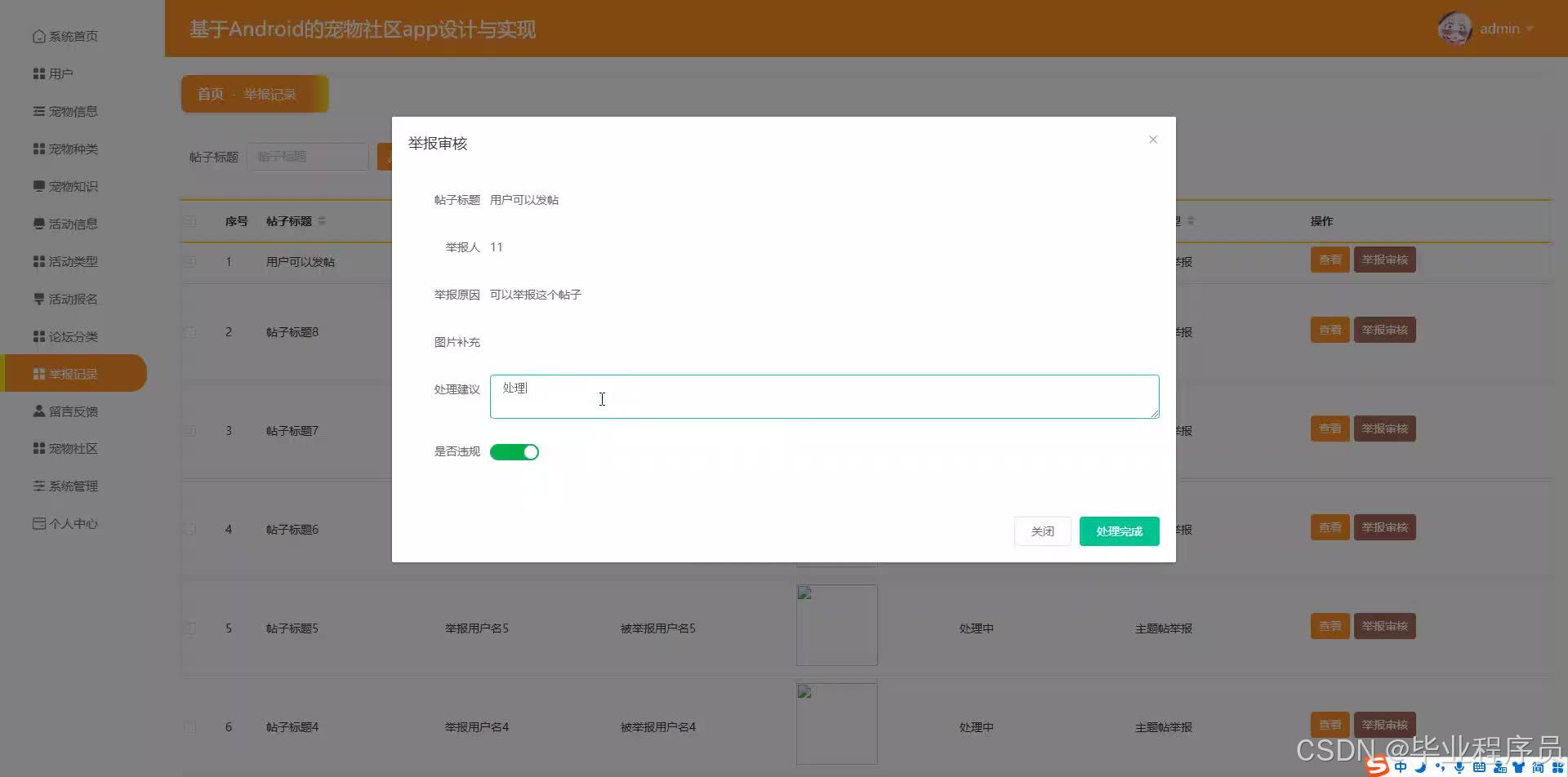Select the 活动报名 sidebar icon
1568x777 pixels.
tap(38, 299)
